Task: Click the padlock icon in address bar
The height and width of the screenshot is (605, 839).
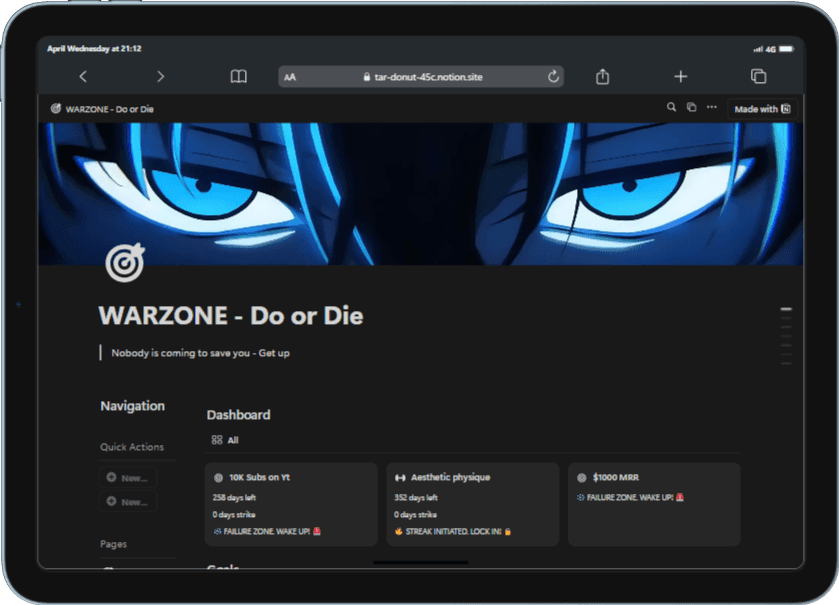Action: pyautogui.click(x=367, y=77)
